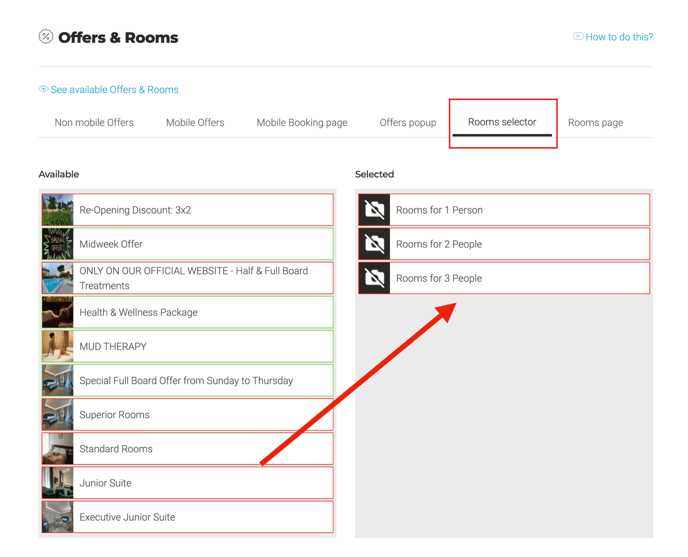Select the Offers popup tab
This screenshot has height=557, width=688.
408,123
